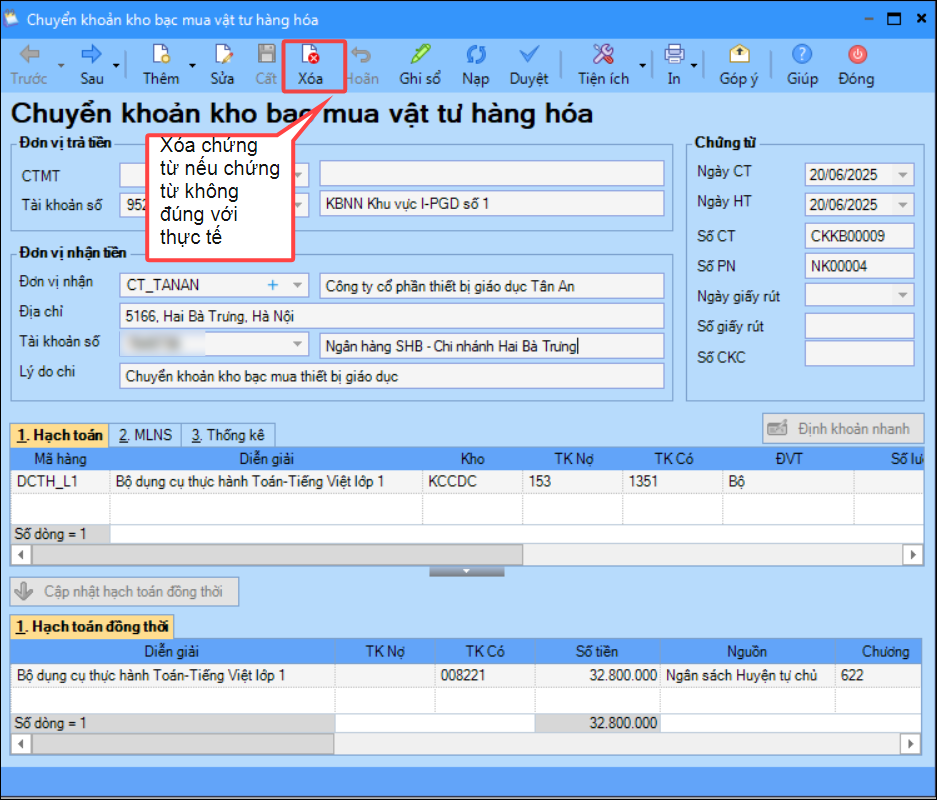937x800 pixels.
Task: Reload data with Nạp
Action: click(x=475, y=65)
